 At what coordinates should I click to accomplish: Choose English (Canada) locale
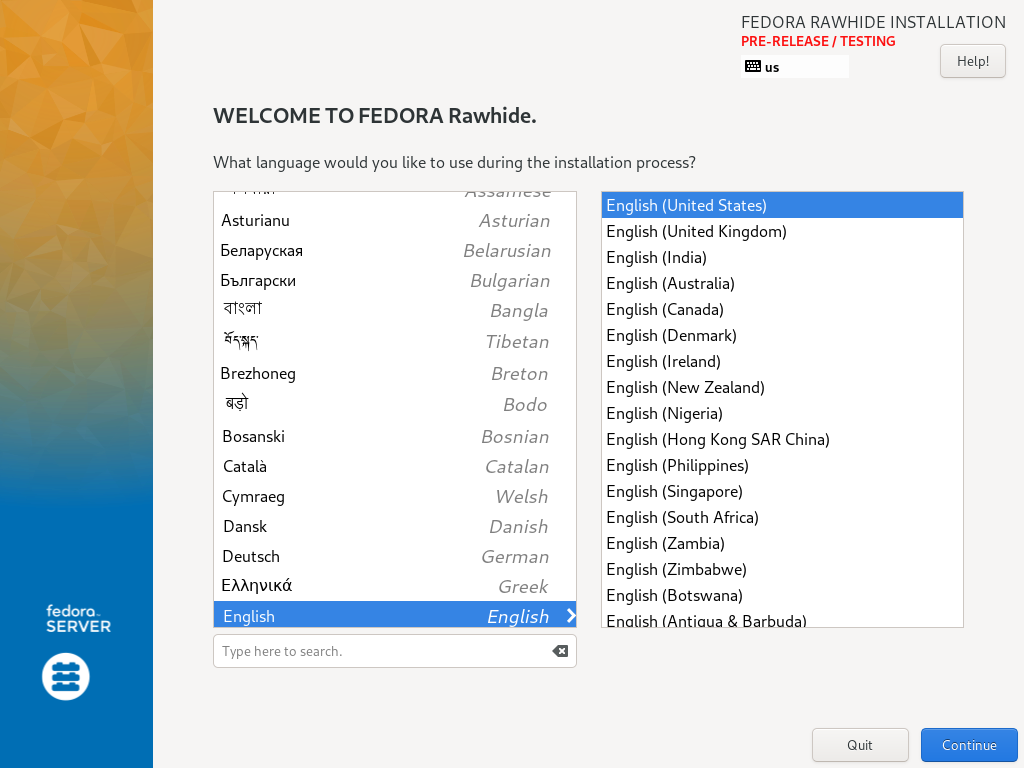click(x=782, y=310)
